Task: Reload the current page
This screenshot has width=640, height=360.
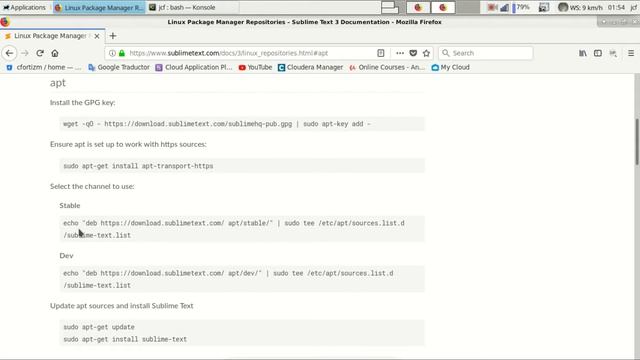Action: coord(40,53)
